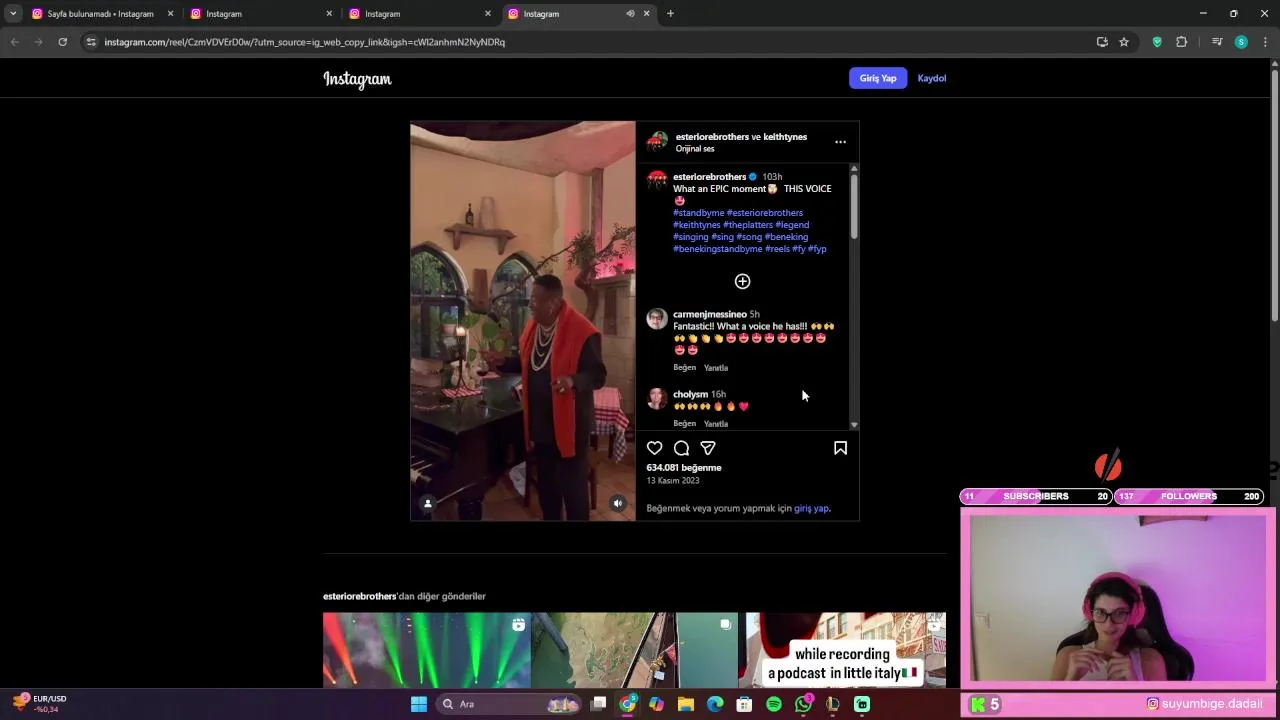
Task: Open media controls in Chrome toolbar
Action: (1217, 42)
